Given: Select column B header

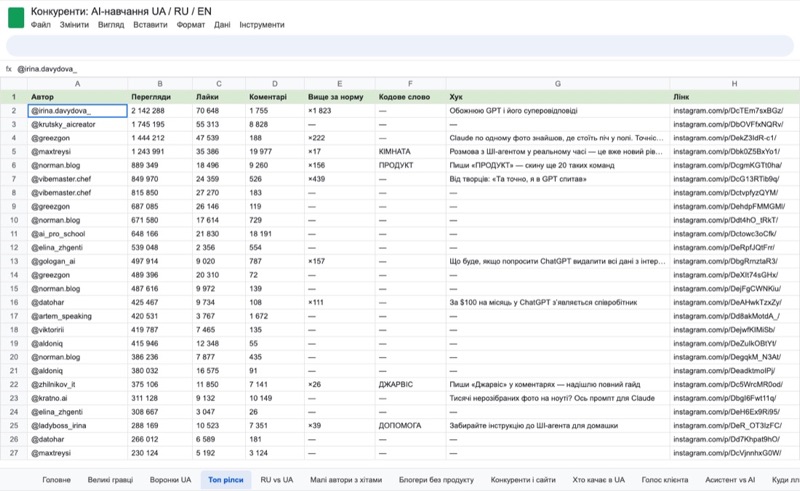Looking at the screenshot, I should [x=160, y=84].
